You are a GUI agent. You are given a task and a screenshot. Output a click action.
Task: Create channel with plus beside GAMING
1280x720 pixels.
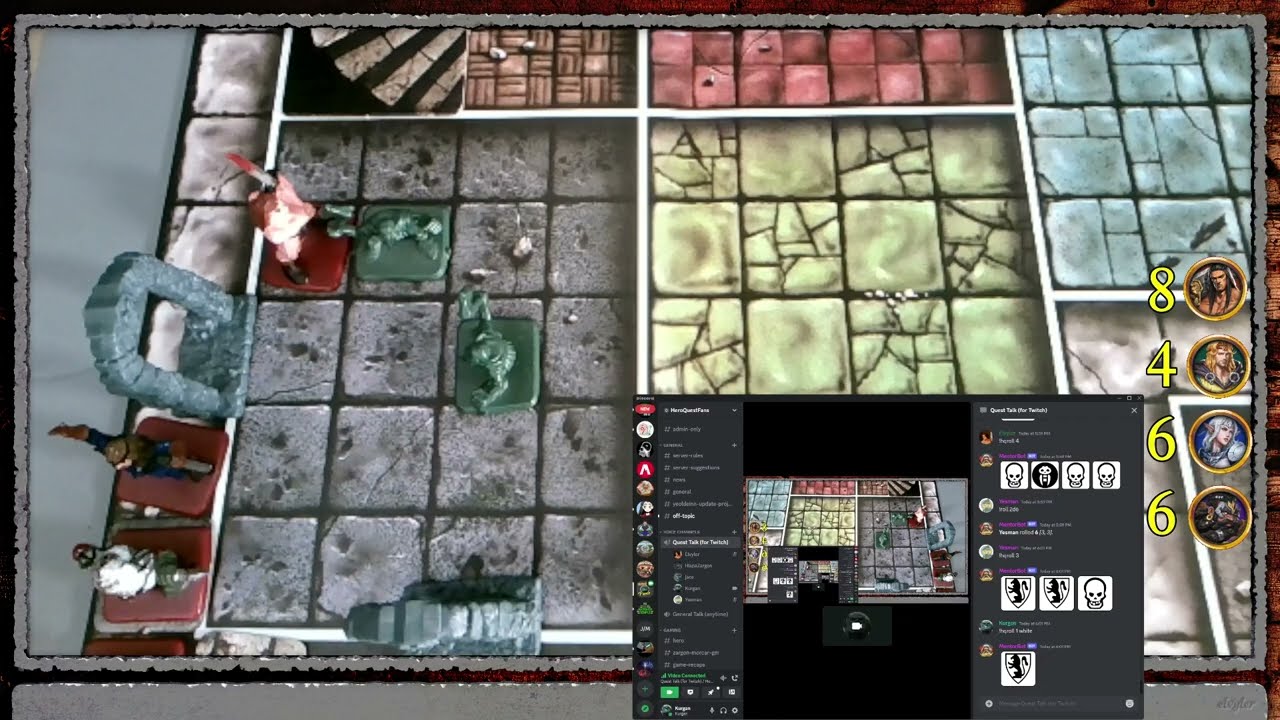click(x=734, y=630)
